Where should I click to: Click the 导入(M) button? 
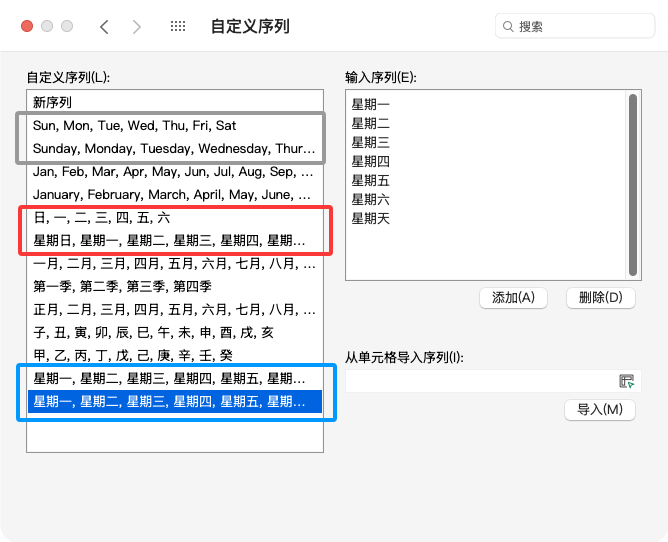(599, 410)
